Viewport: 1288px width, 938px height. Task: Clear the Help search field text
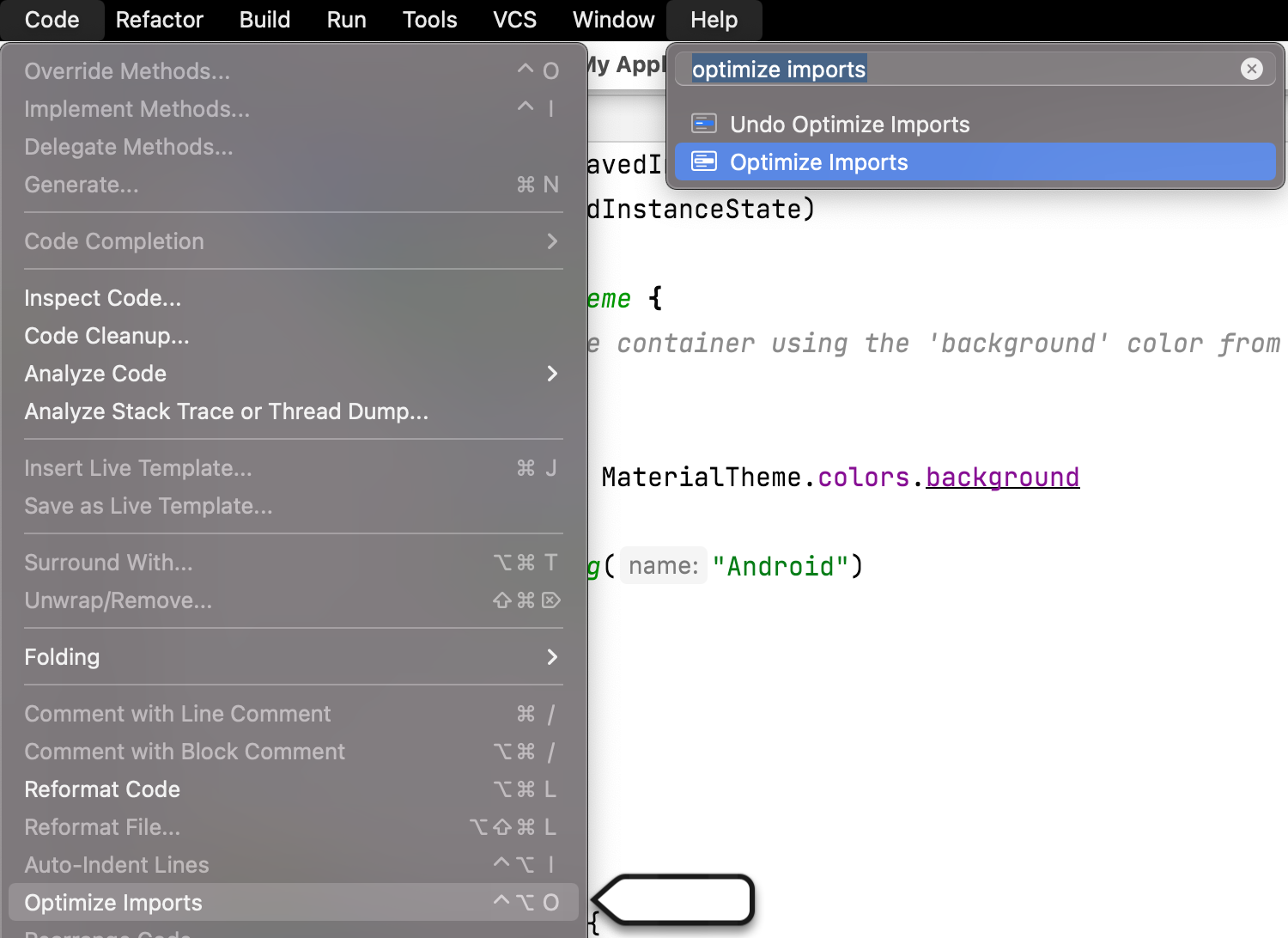[x=1251, y=69]
